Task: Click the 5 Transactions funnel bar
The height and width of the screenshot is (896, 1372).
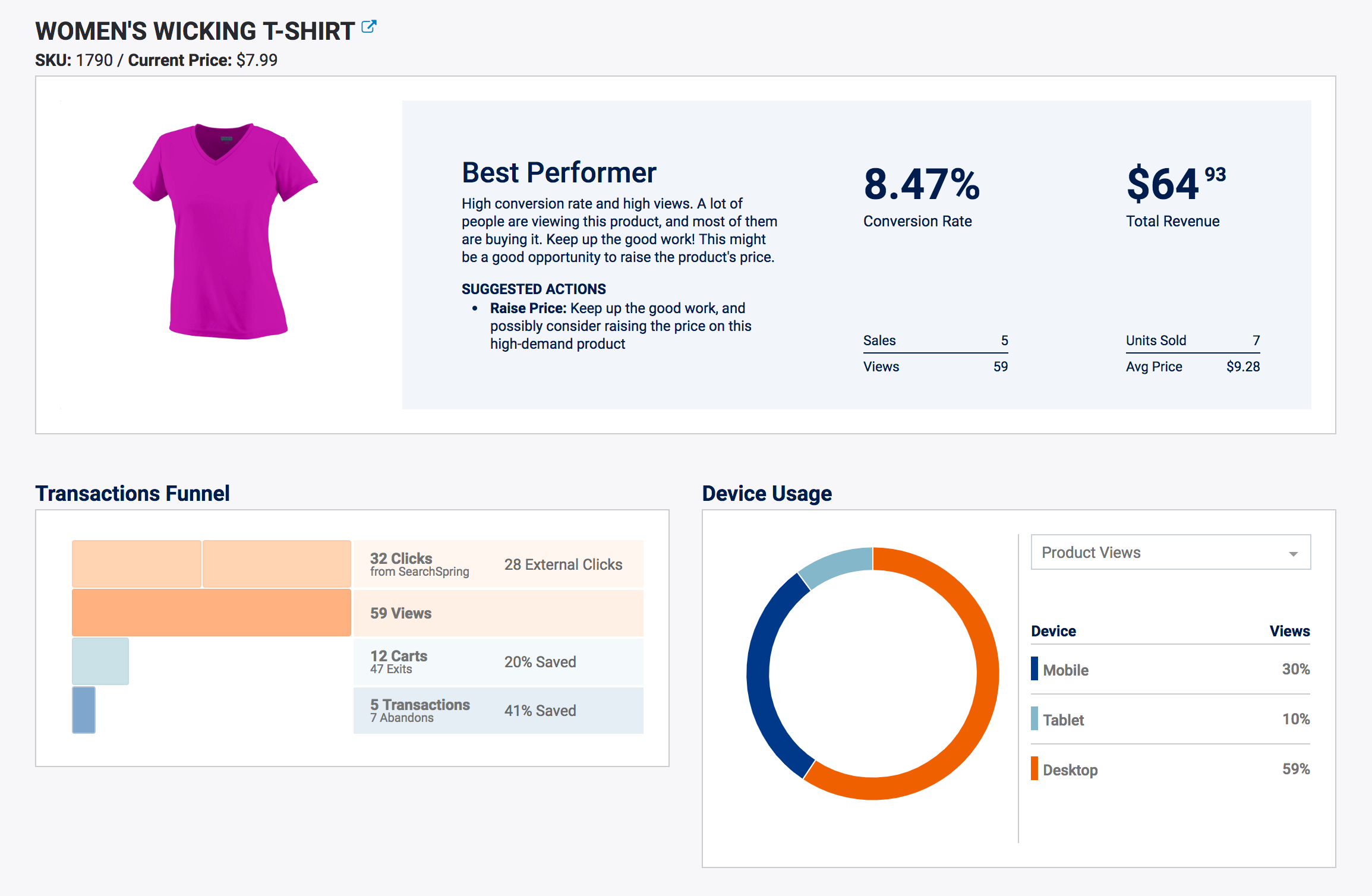Action: pyautogui.click(x=84, y=710)
